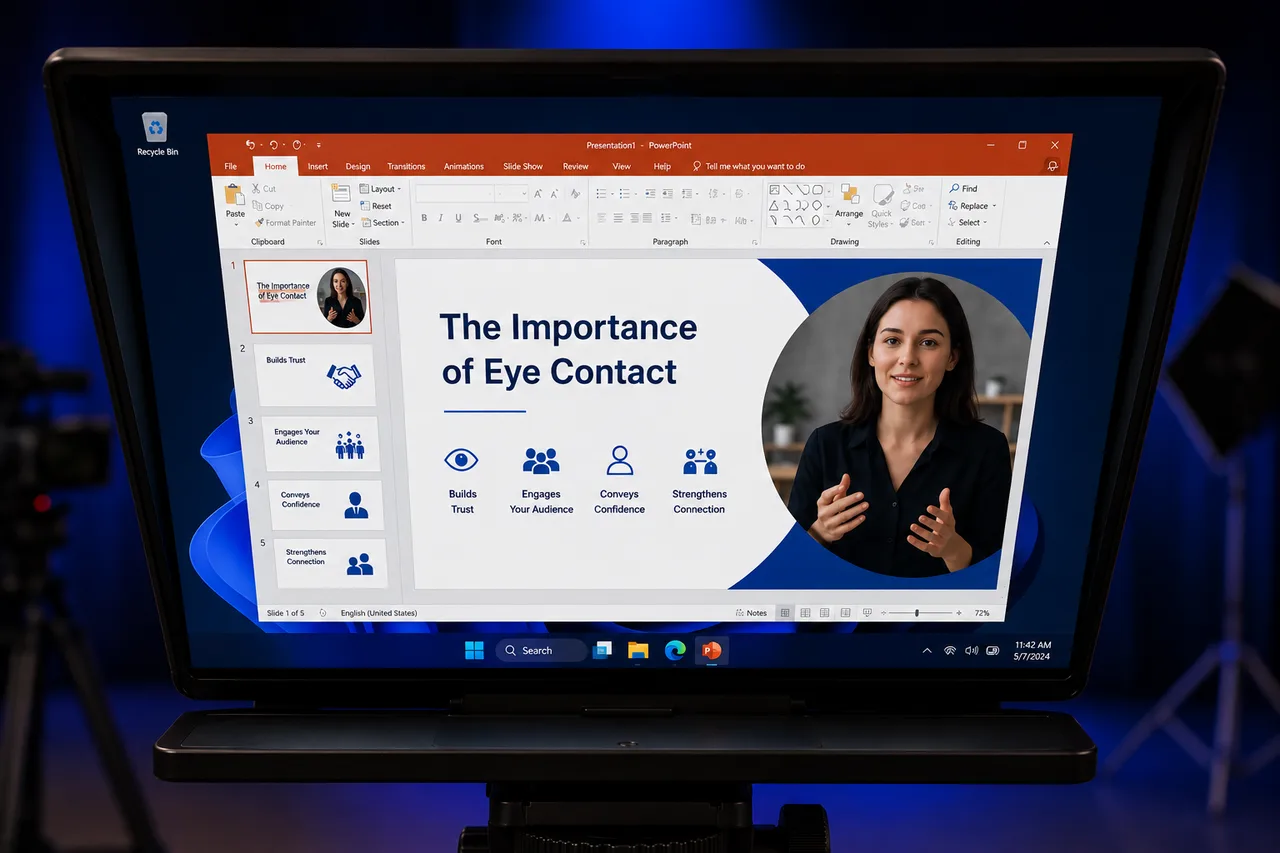The width and height of the screenshot is (1280, 853).
Task: Align text right
Action: [x=633, y=218]
